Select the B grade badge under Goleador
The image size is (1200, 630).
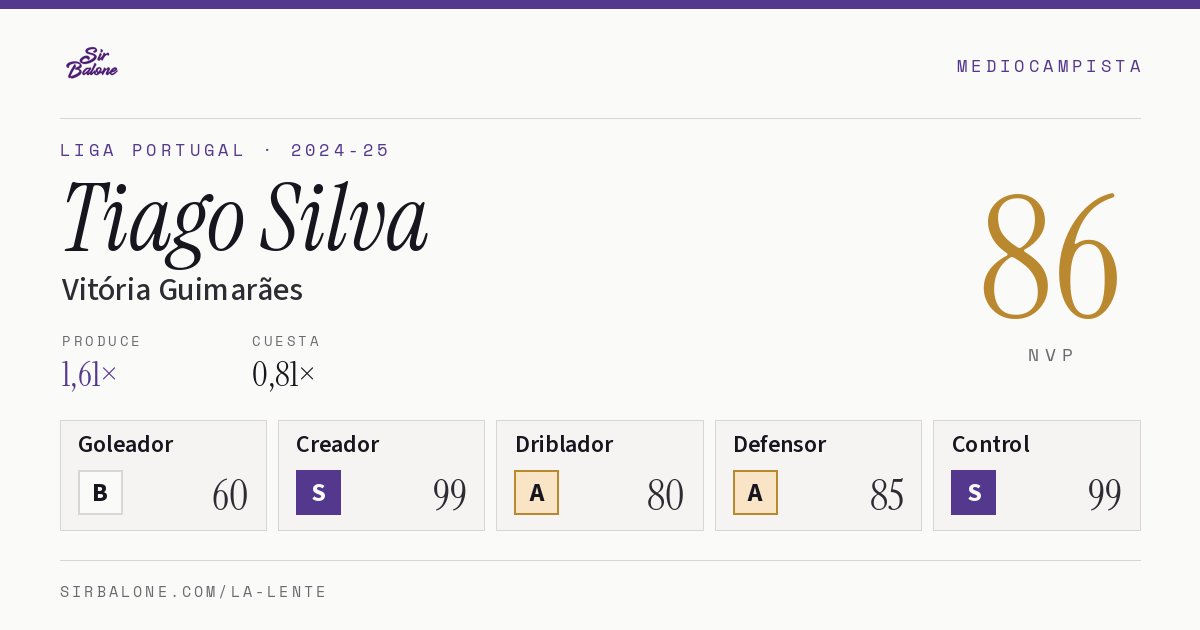(100, 493)
